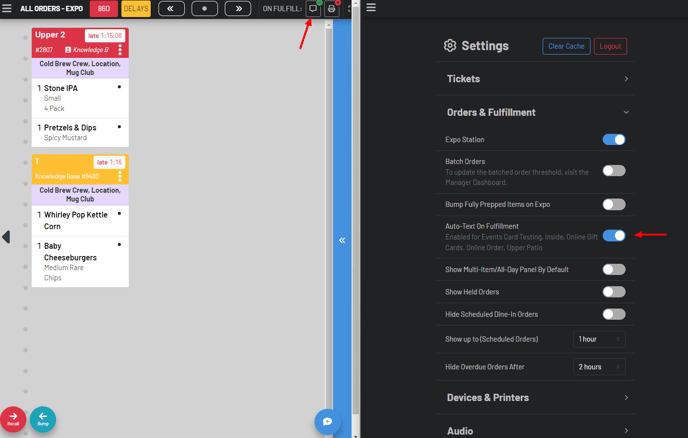The height and width of the screenshot is (438, 688).
Task: Open the hamburger menu at top left
Action: (8, 9)
